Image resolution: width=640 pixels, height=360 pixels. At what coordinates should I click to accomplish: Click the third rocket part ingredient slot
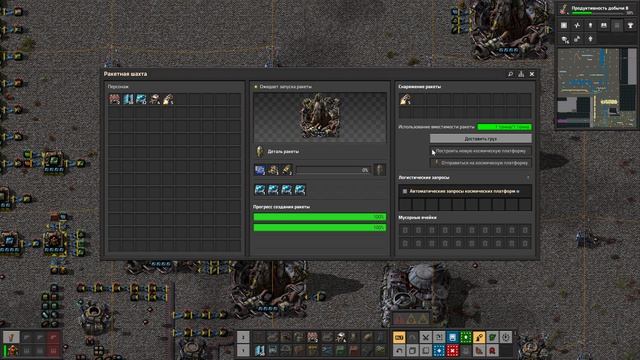point(287,170)
